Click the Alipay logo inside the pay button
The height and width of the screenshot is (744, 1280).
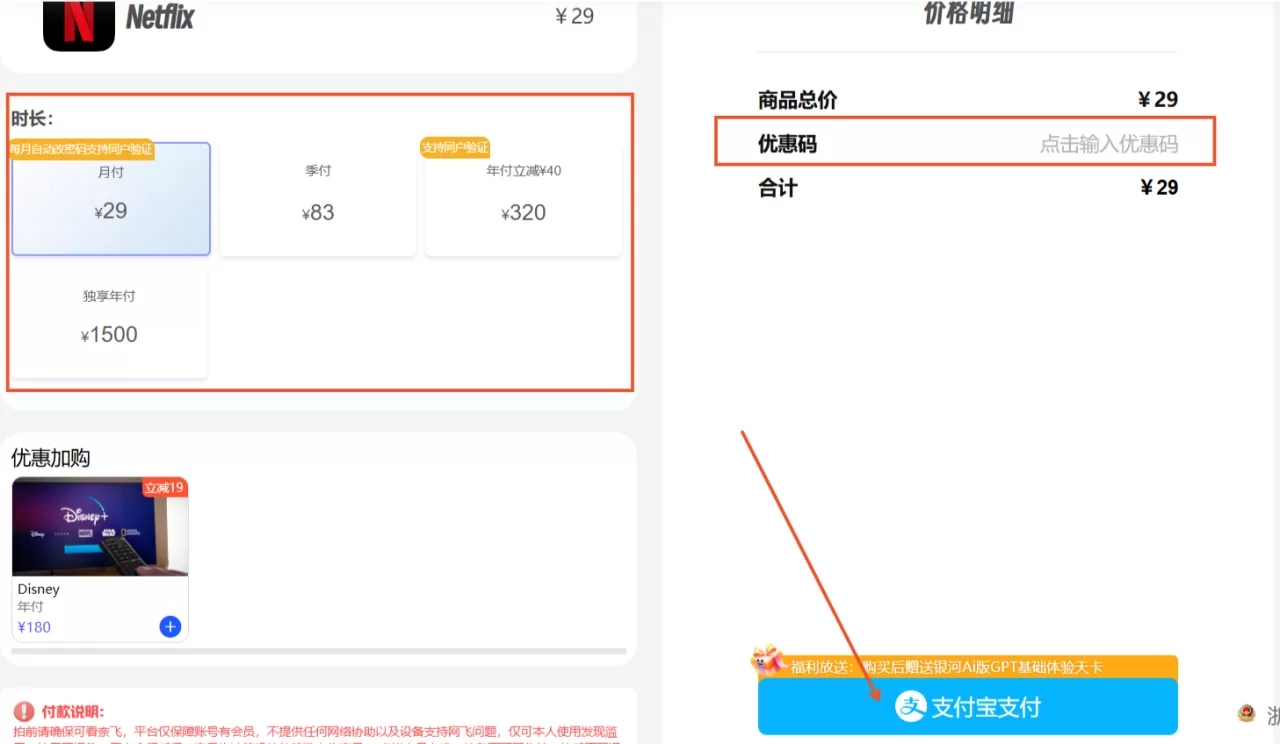[x=910, y=707]
